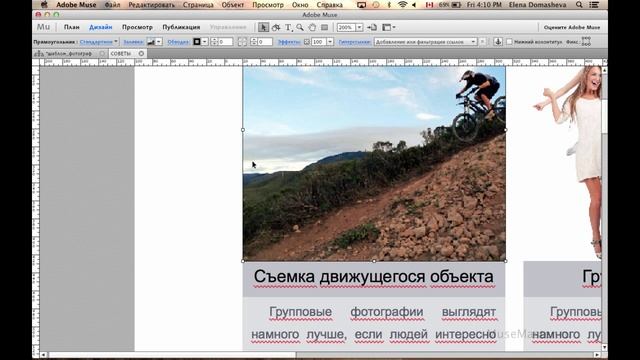The image size is (640, 360).
Task: Select the Crop tool
Action: 276,27
